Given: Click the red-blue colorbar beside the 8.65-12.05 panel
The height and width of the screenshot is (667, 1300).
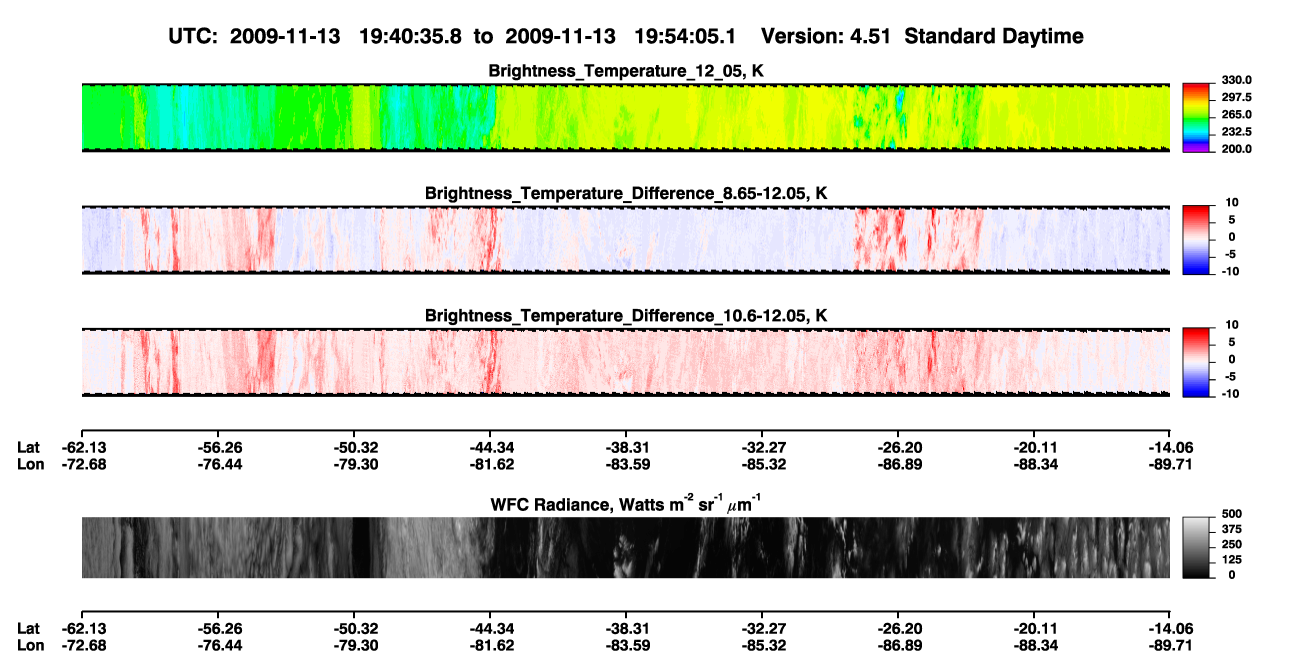Looking at the screenshot, I should (1196, 239).
